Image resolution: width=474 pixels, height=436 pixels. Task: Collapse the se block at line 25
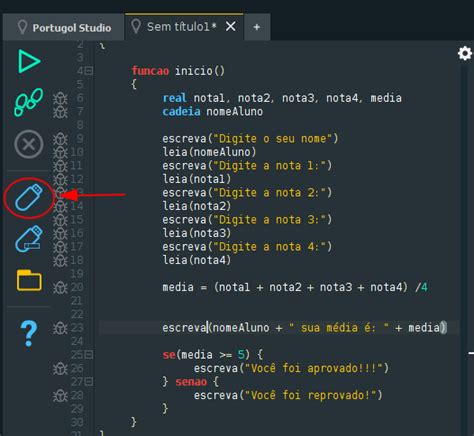click(89, 355)
